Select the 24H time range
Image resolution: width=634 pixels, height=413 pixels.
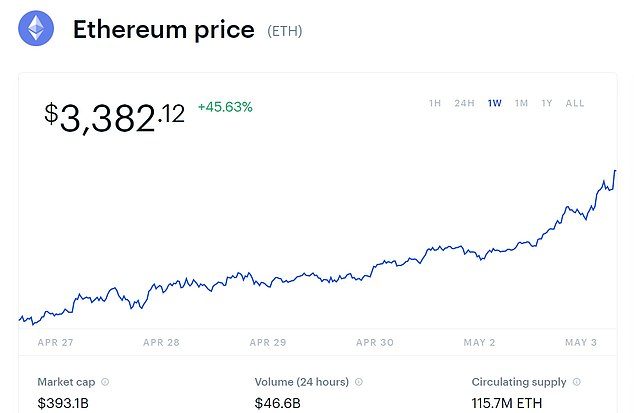click(x=464, y=103)
